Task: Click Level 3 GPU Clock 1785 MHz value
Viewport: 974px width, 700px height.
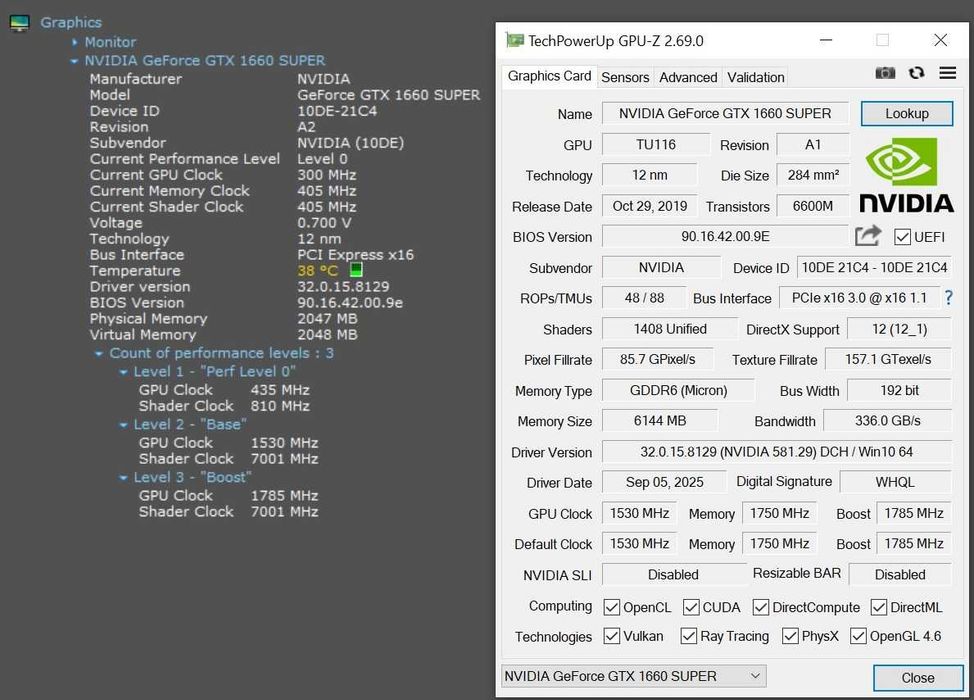Action: (x=284, y=496)
